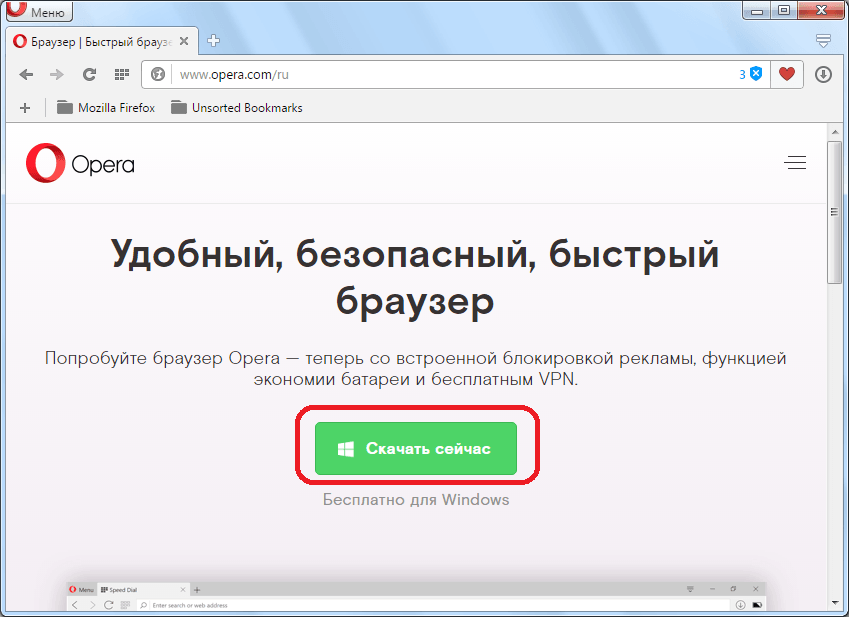Screen dimensions: 849x617
Task: Open Speed Dial grid icon
Action: [122, 75]
